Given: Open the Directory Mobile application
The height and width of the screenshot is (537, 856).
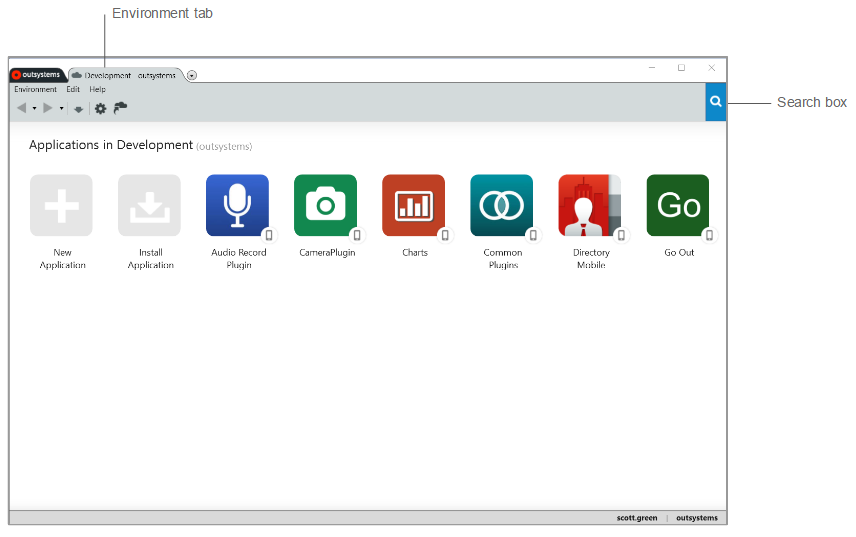Looking at the screenshot, I should tap(589, 205).
